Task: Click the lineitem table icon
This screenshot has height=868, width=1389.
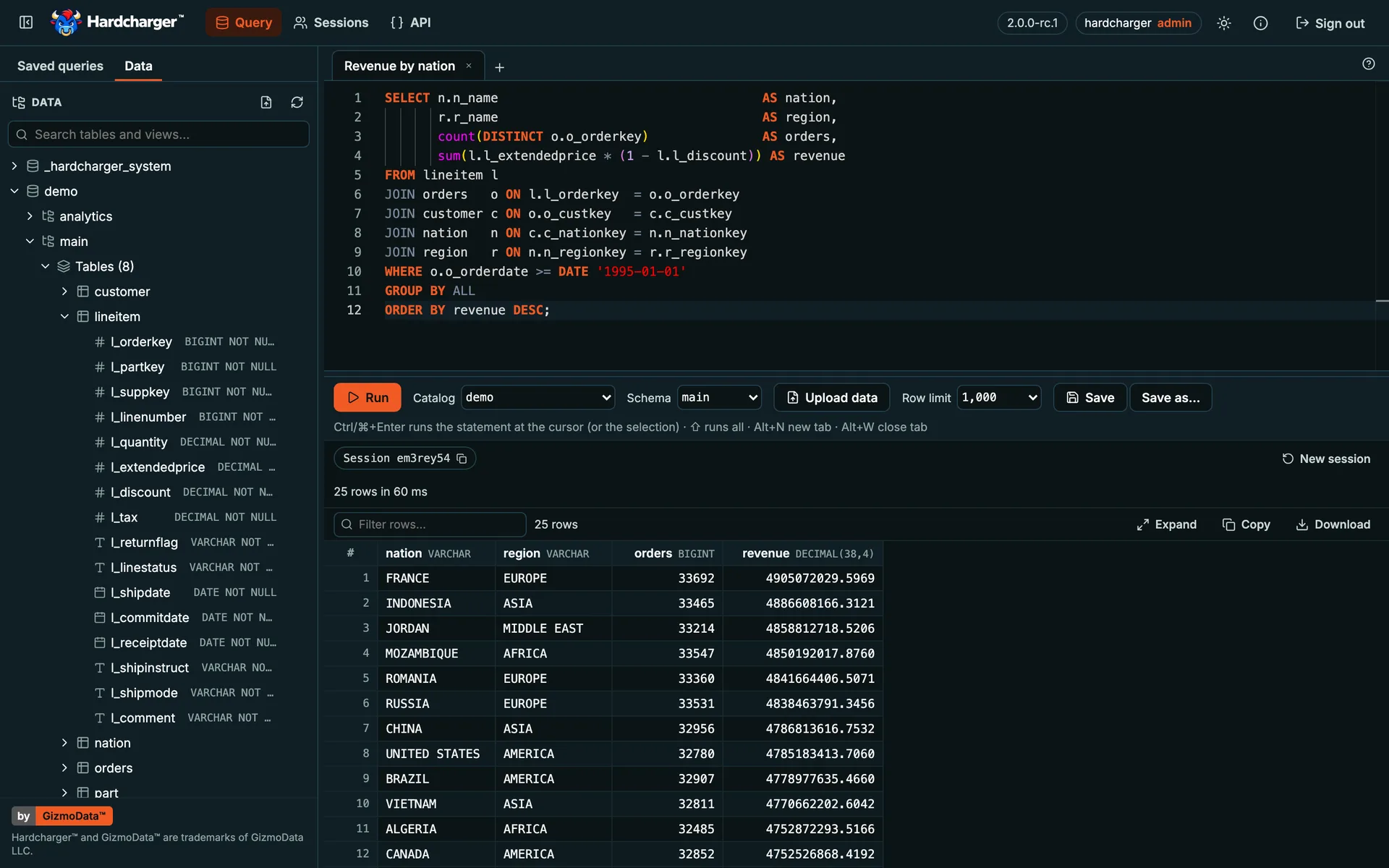Action: (x=83, y=317)
